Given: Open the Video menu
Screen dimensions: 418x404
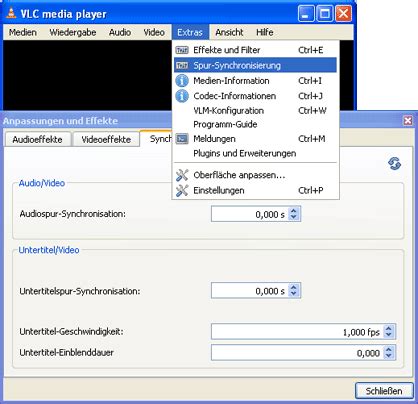Looking at the screenshot, I should click(x=154, y=32).
